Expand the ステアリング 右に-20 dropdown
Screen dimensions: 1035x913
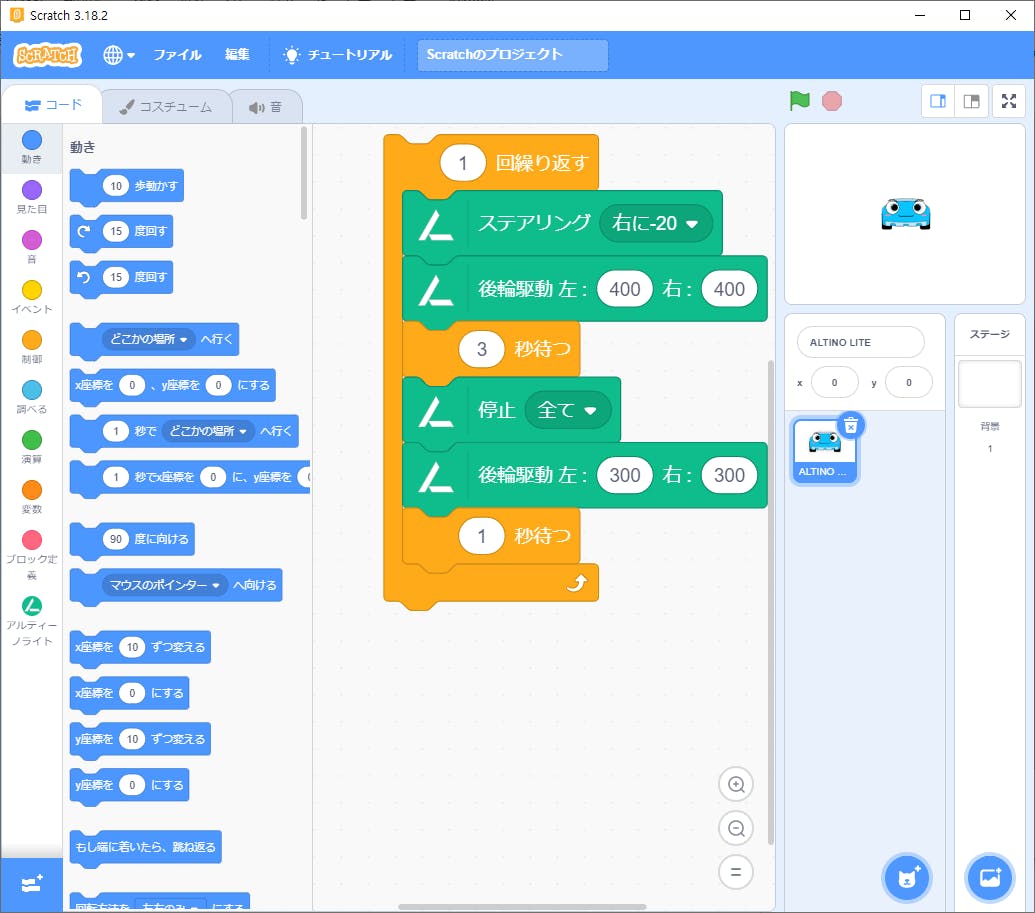point(690,224)
